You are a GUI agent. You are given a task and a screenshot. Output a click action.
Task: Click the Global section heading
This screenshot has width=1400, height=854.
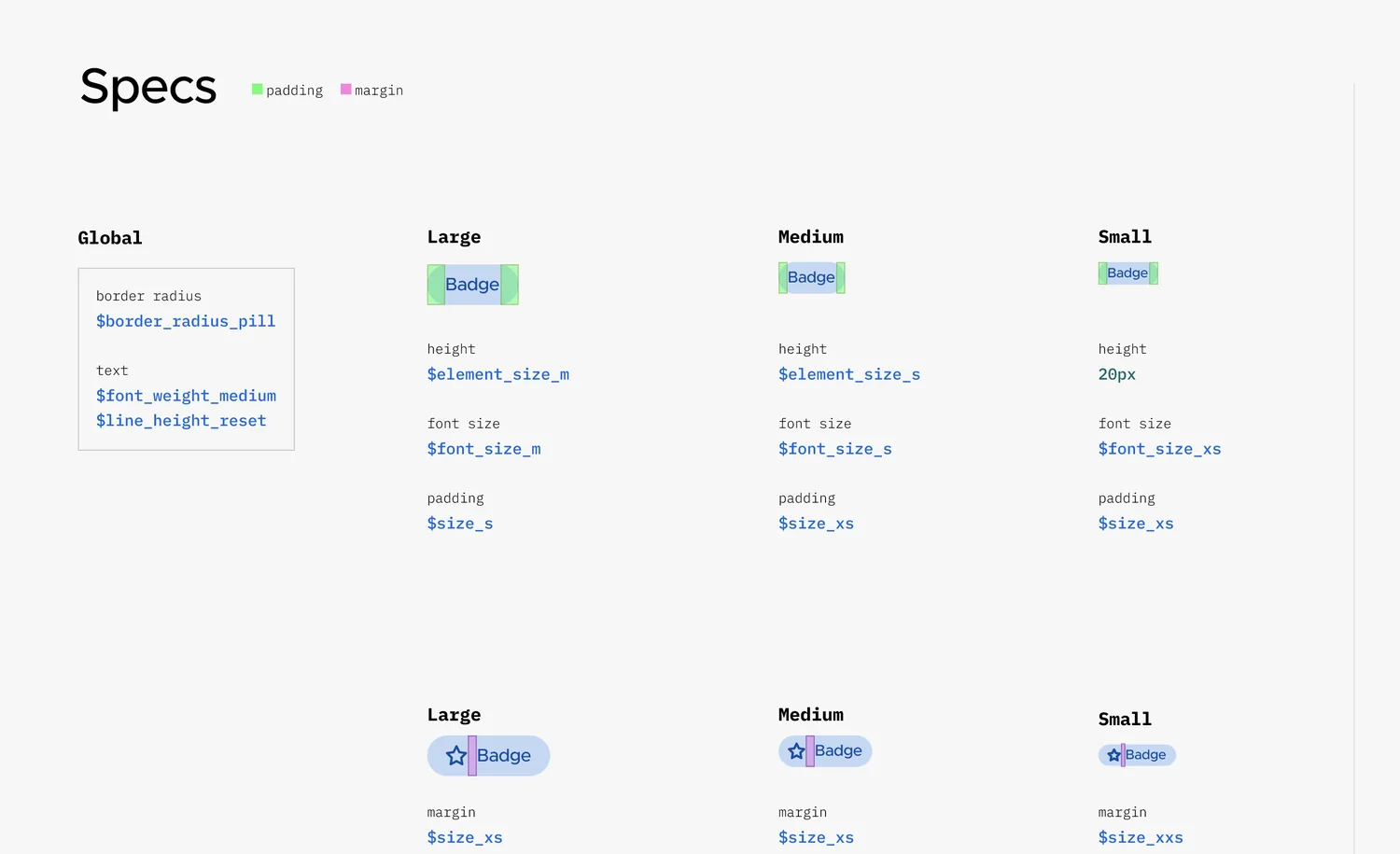pyautogui.click(x=110, y=238)
